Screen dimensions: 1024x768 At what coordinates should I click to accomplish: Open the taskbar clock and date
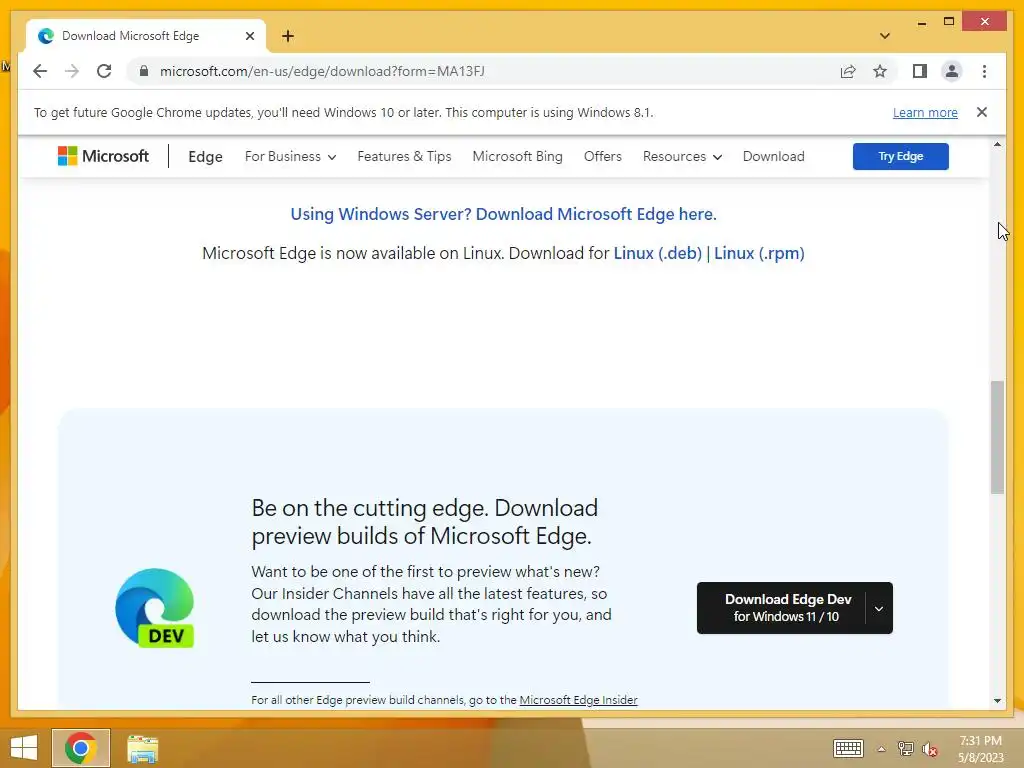pyautogui.click(x=980, y=749)
